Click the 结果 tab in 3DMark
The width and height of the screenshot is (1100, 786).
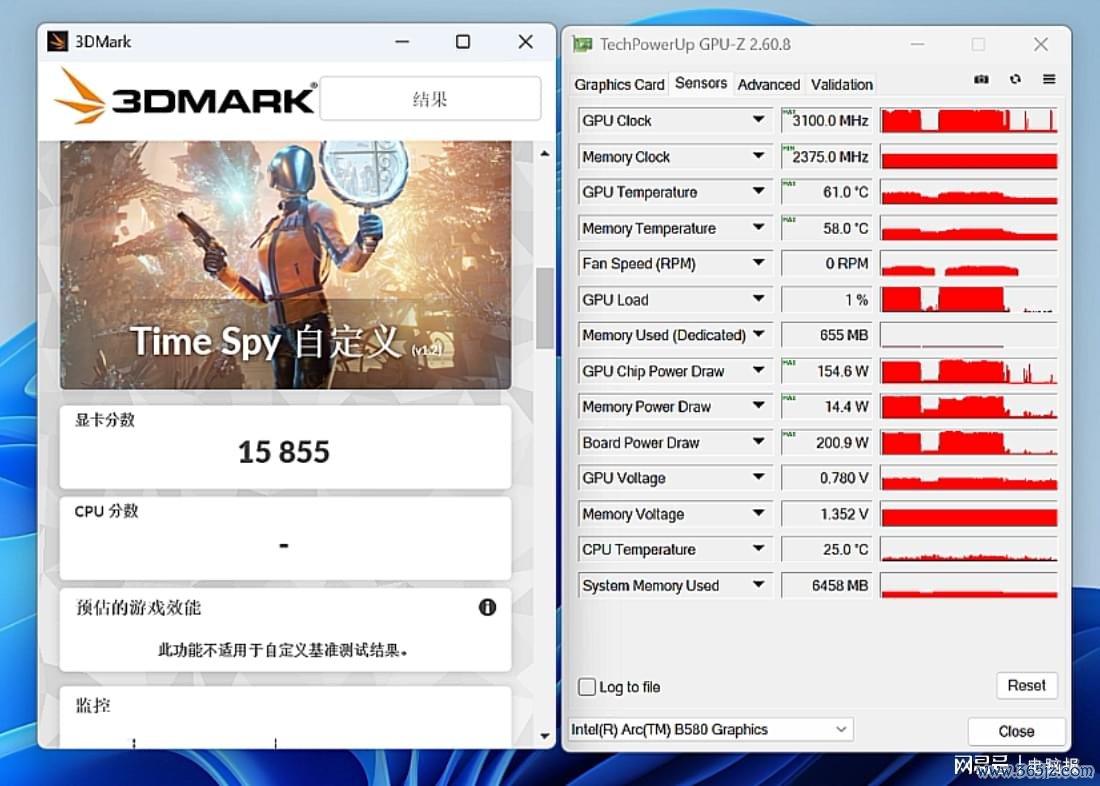pyautogui.click(x=430, y=98)
